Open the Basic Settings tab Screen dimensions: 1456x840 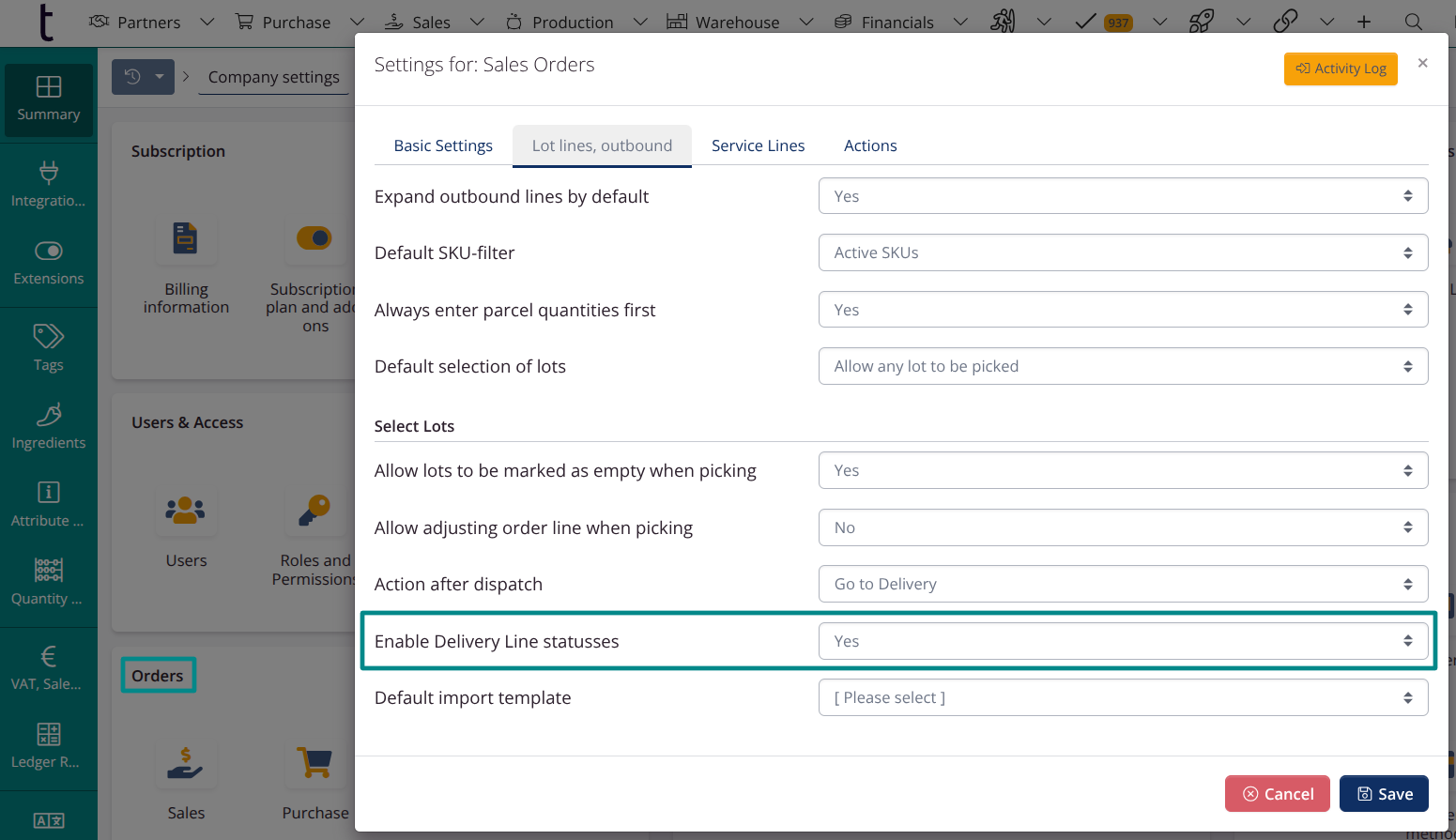(x=443, y=145)
